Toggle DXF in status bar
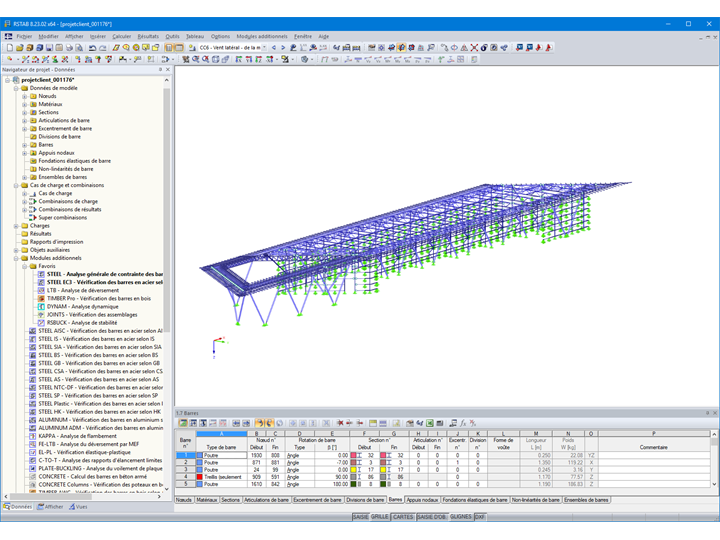This screenshot has width=720, height=540. [x=480, y=517]
